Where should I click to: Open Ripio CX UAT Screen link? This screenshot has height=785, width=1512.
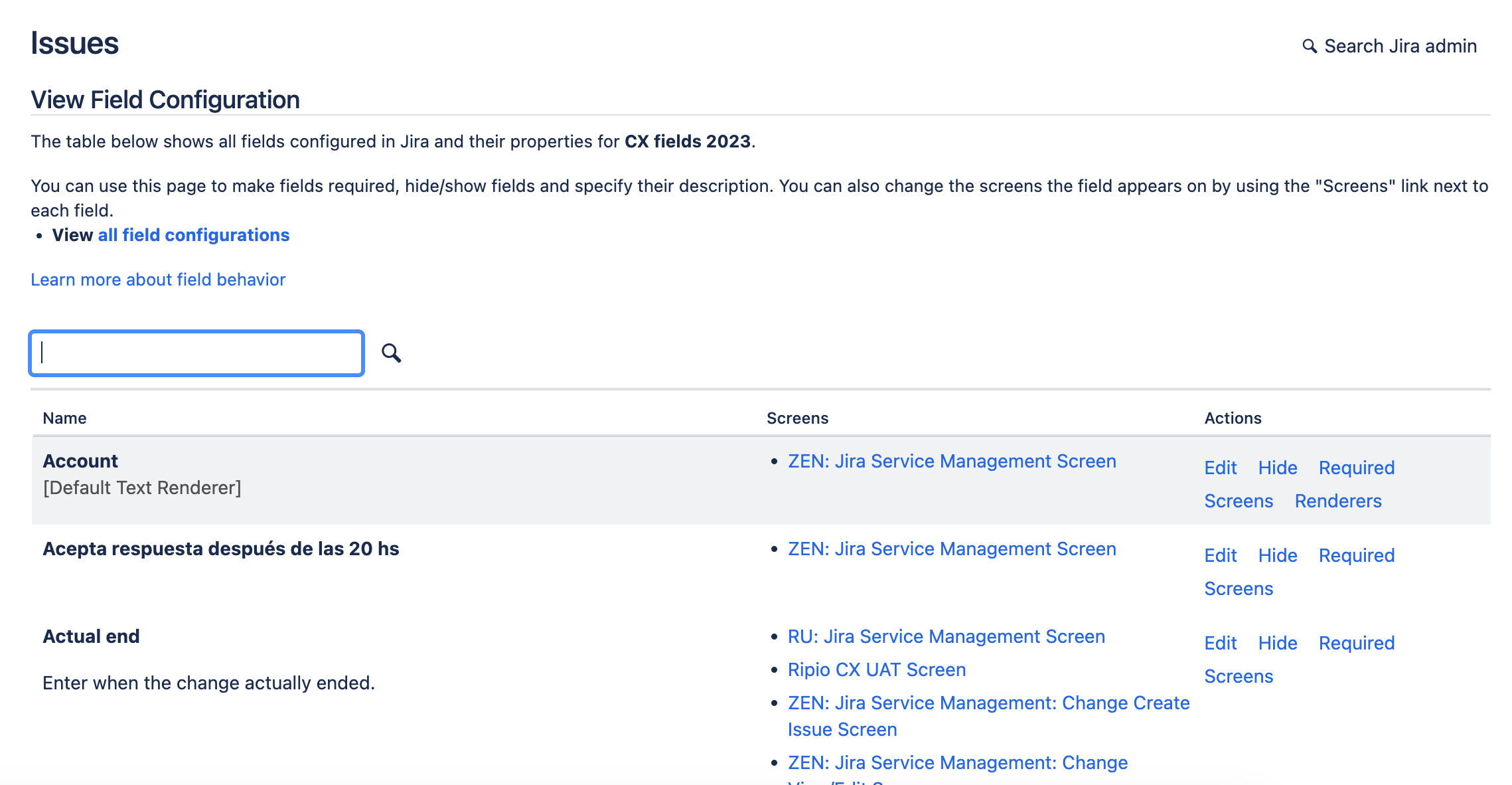click(877, 669)
